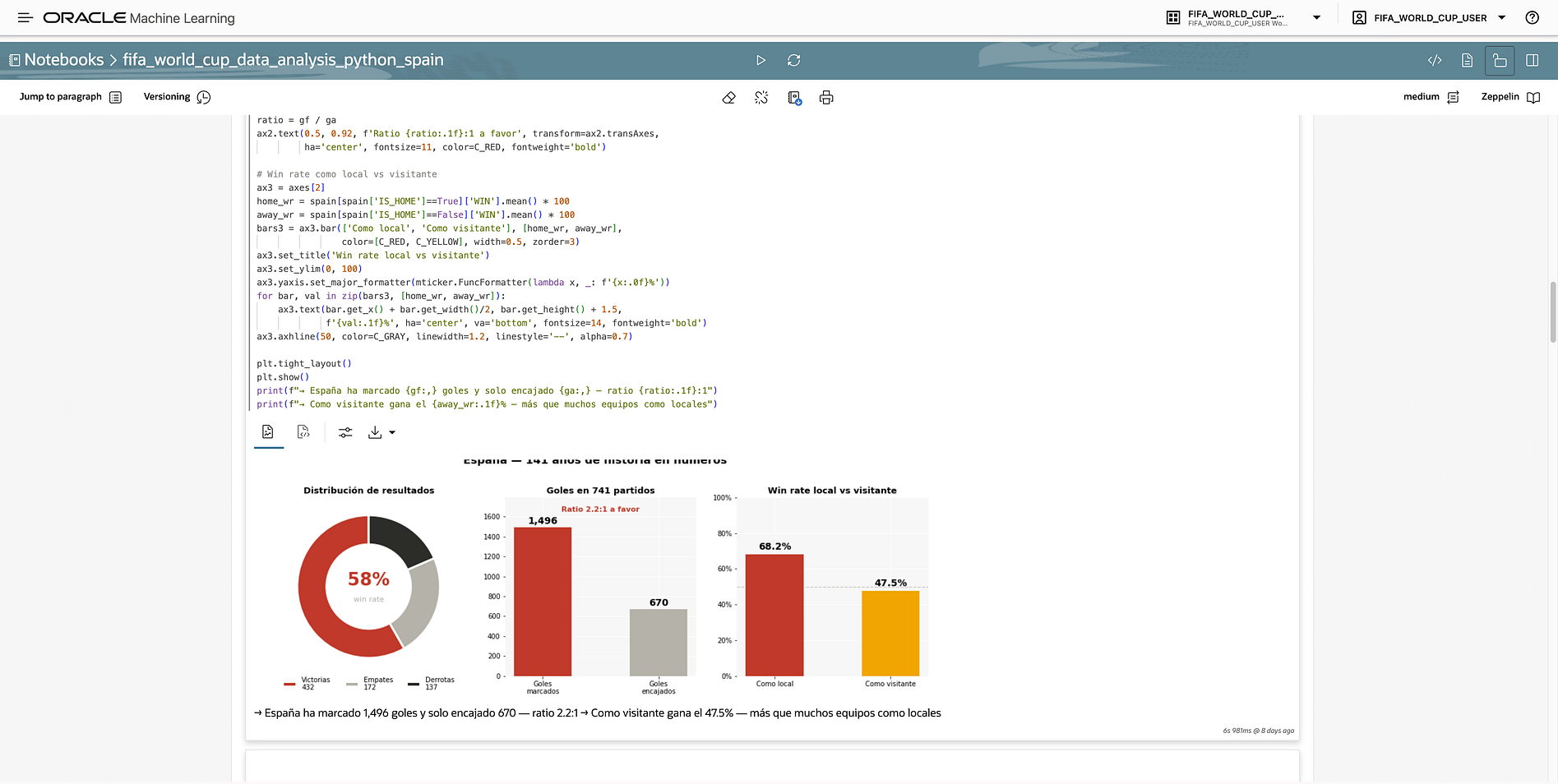Toggle the side panel layout icon
The width and height of the screenshot is (1558, 784).
(1533, 60)
